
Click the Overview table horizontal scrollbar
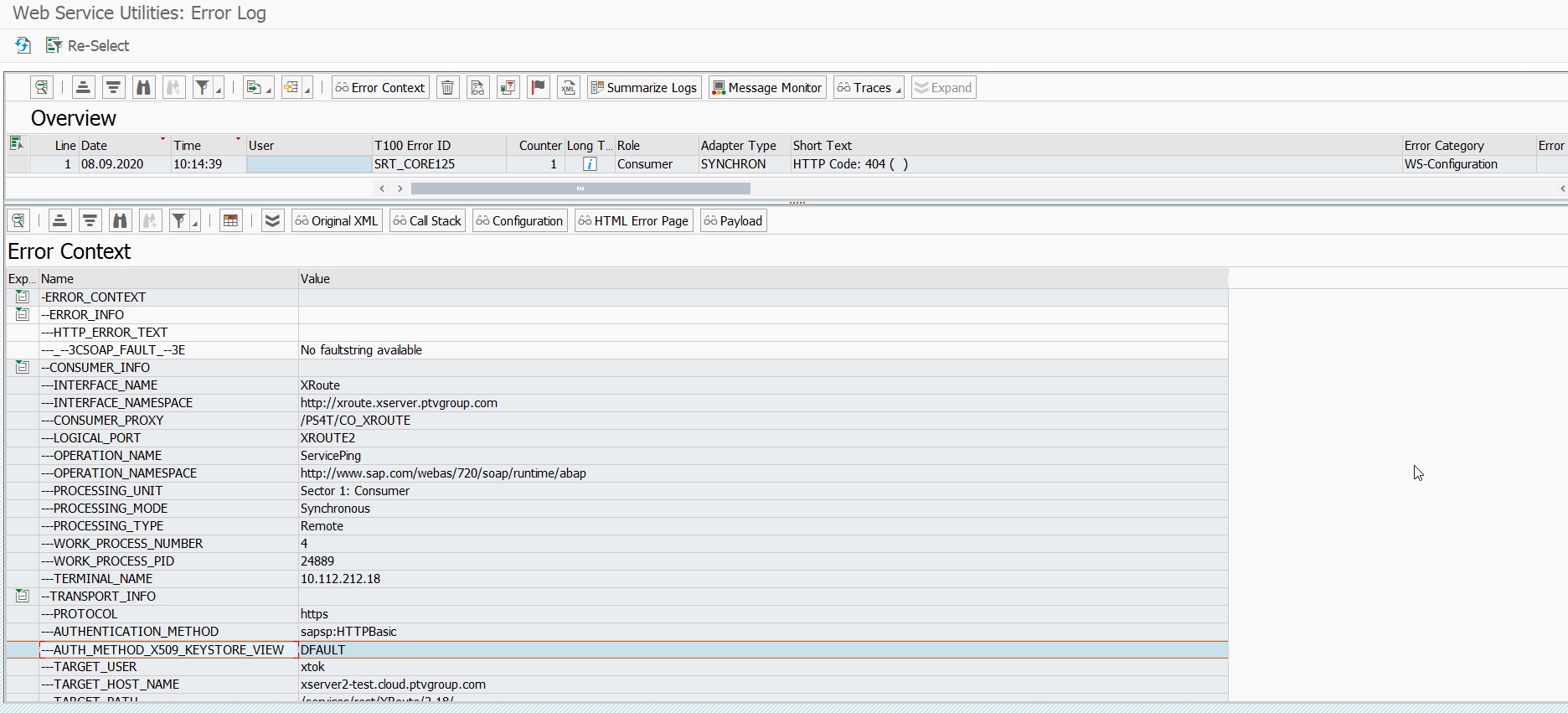point(580,189)
